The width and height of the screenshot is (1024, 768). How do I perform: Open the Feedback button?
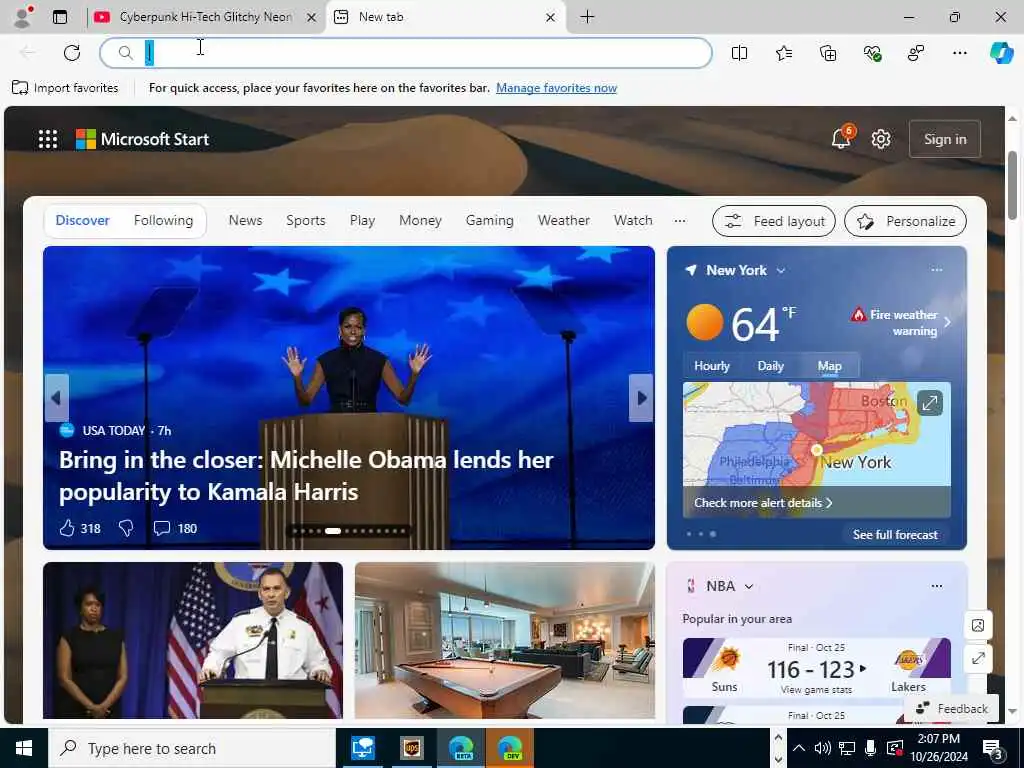coord(952,709)
